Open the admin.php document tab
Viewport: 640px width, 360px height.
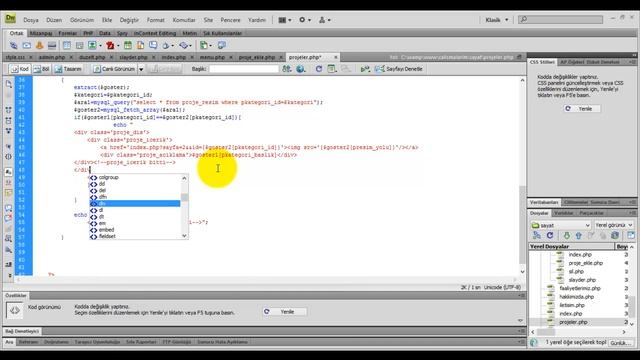coord(52,57)
